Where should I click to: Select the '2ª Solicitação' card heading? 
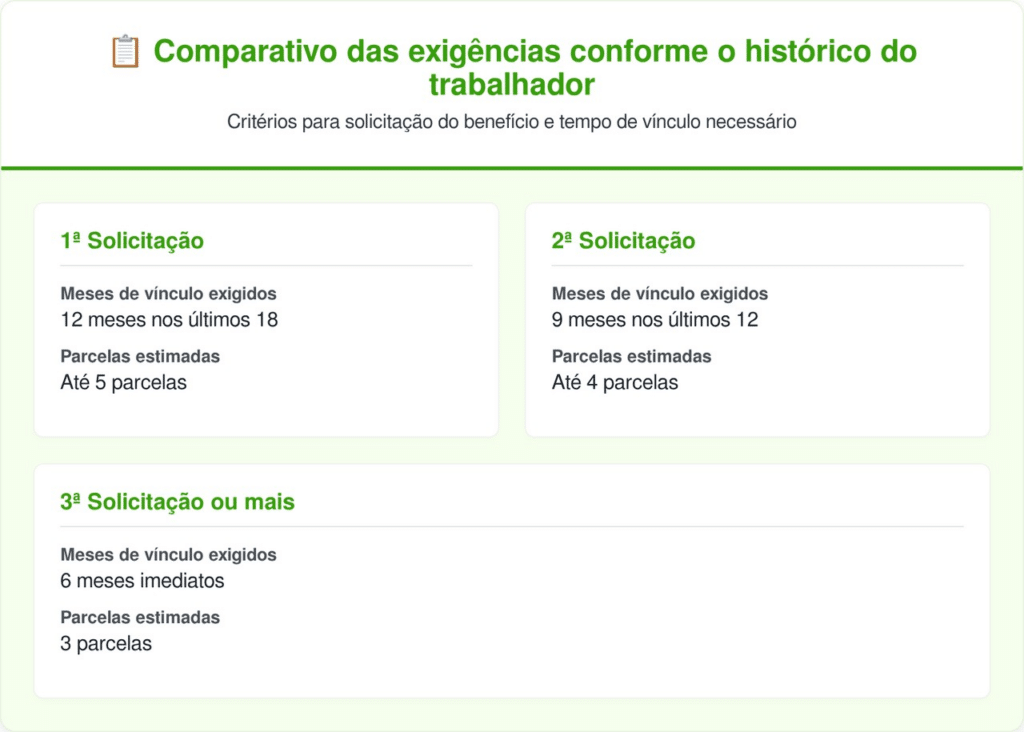623,241
